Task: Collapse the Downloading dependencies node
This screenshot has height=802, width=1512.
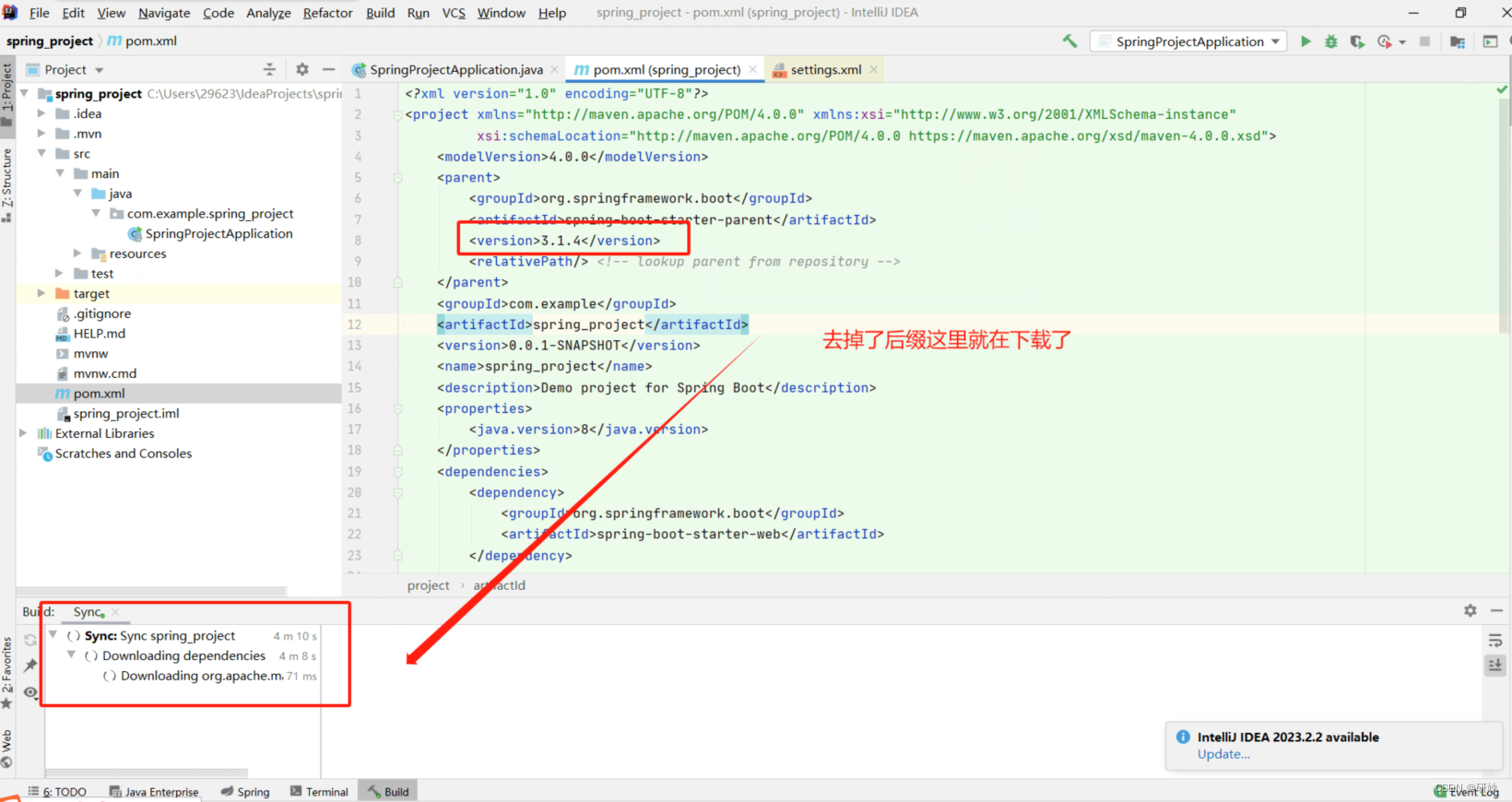Action: click(71, 655)
